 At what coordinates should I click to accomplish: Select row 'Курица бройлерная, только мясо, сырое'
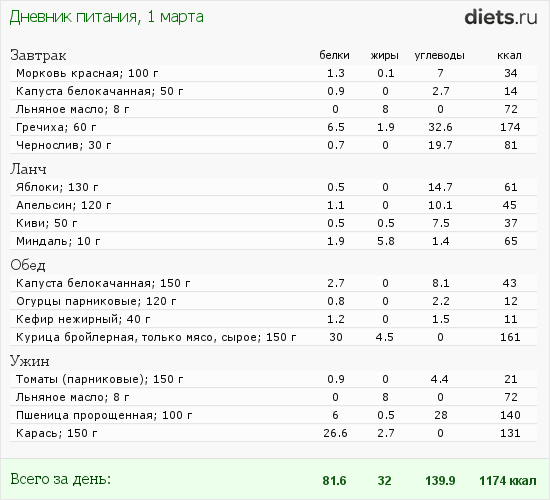tap(273, 337)
